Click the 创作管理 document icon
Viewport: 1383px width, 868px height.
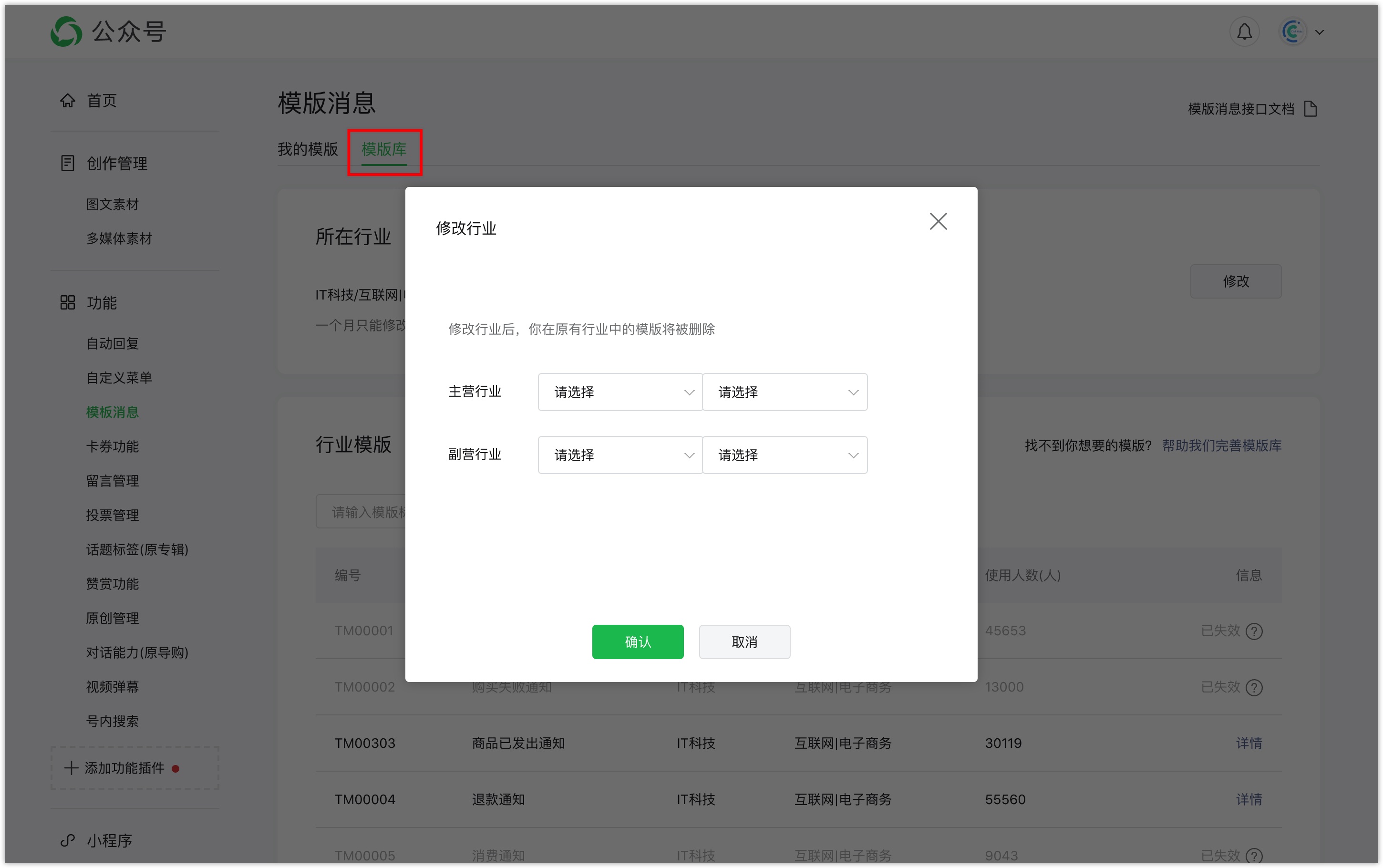pos(68,163)
